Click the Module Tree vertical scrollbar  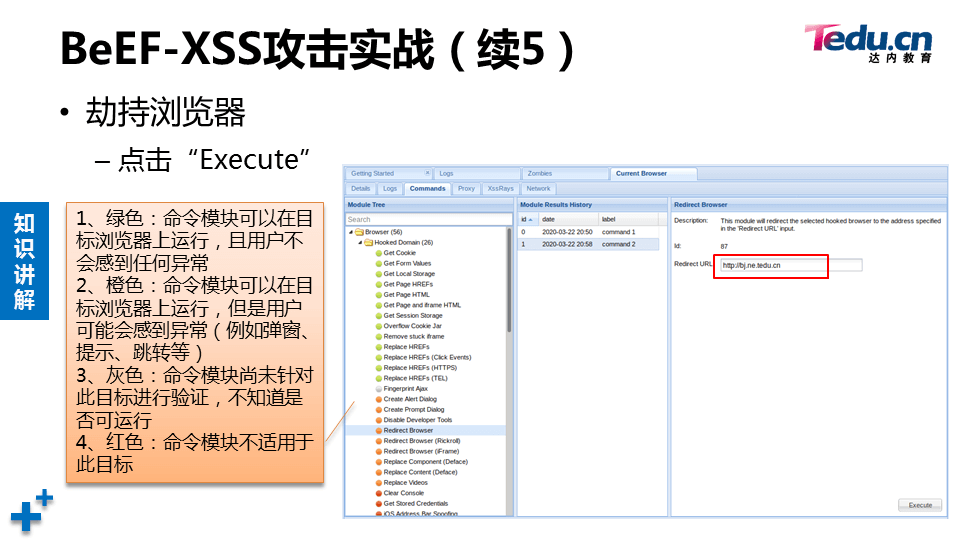coord(509,280)
